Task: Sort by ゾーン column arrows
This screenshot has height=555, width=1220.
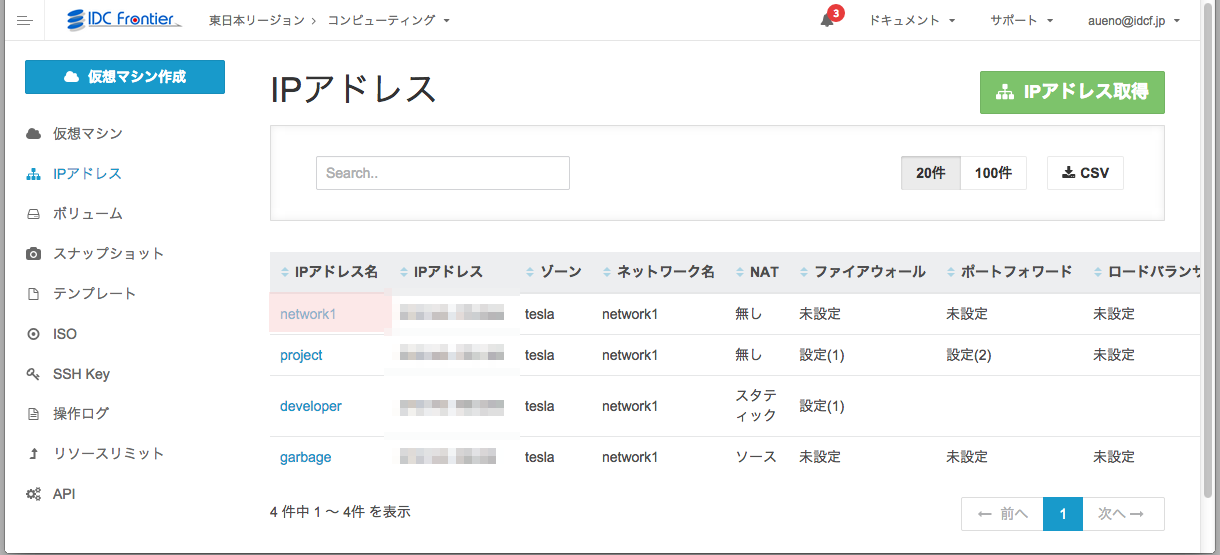Action: point(530,272)
